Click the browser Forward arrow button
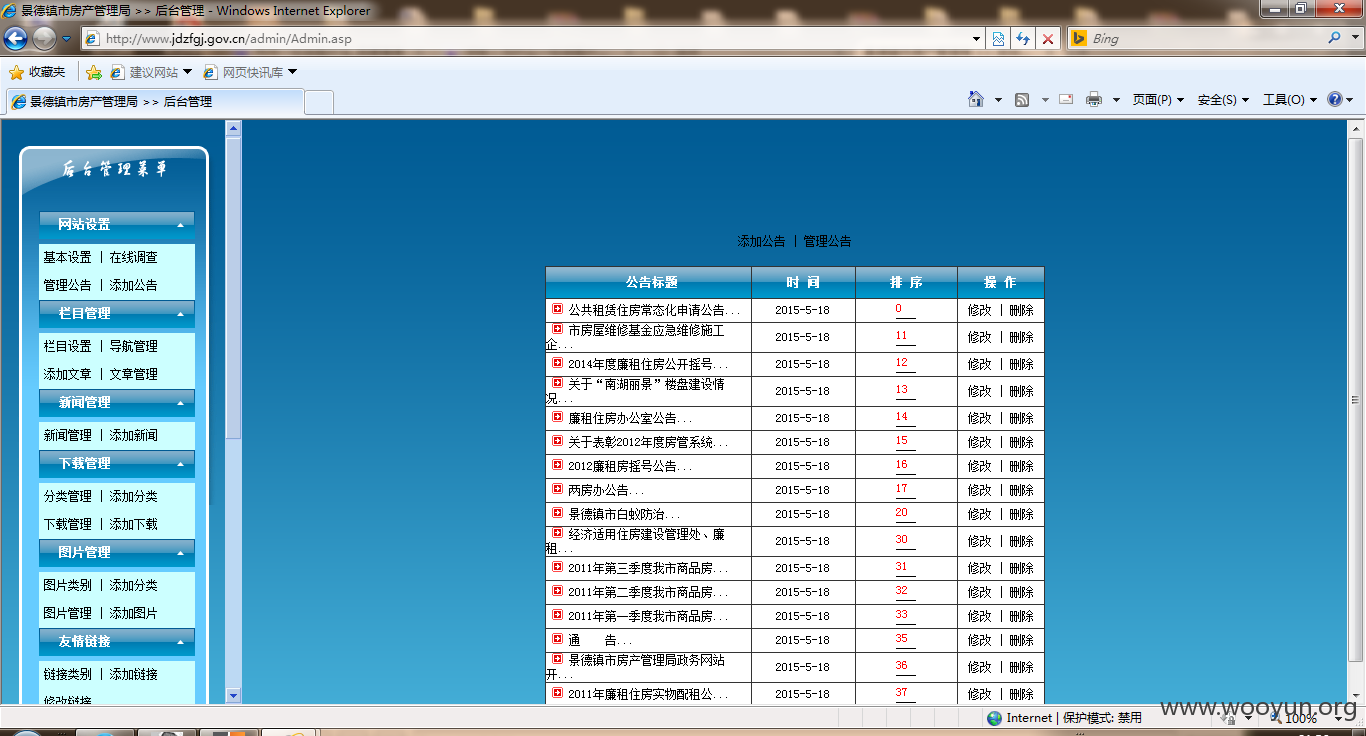The image size is (1366, 736). [44, 39]
